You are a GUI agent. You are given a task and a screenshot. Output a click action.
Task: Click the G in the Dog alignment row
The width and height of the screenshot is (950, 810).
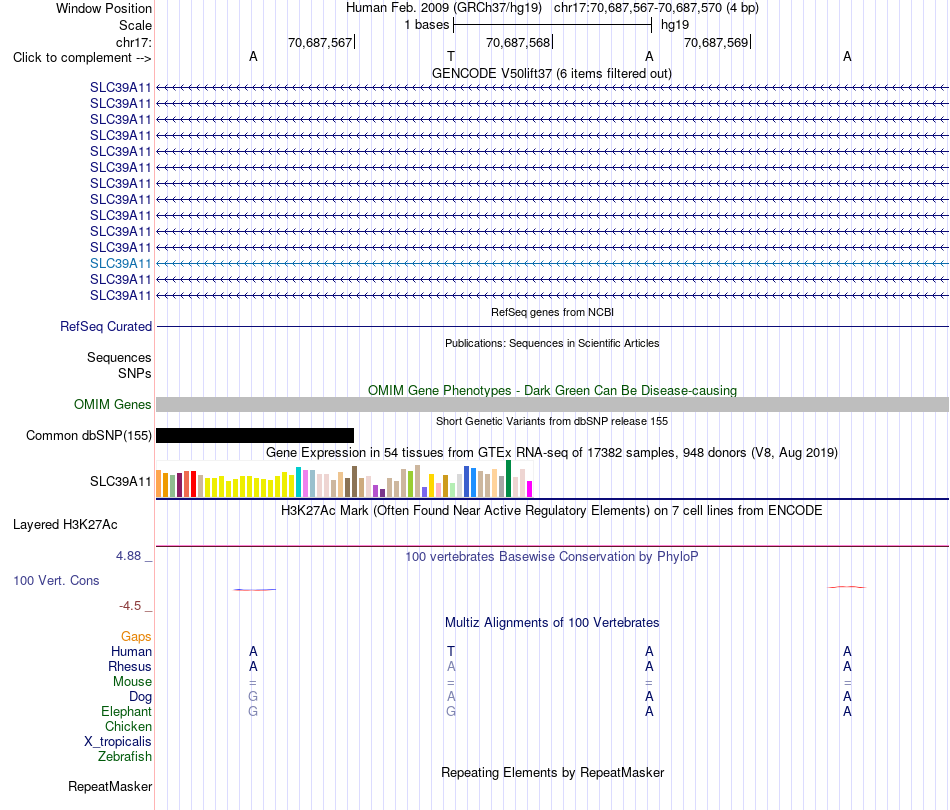[253, 697]
